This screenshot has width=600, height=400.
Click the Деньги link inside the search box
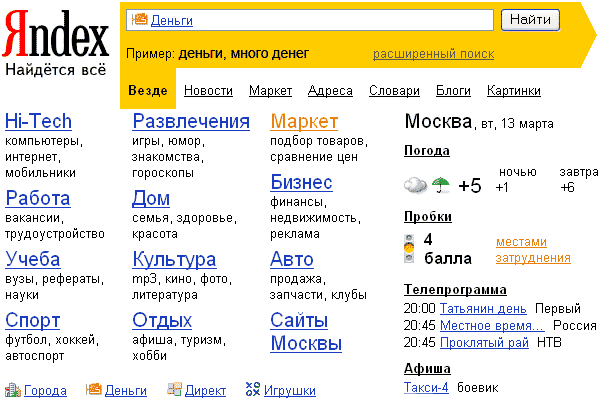[x=171, y=20]
